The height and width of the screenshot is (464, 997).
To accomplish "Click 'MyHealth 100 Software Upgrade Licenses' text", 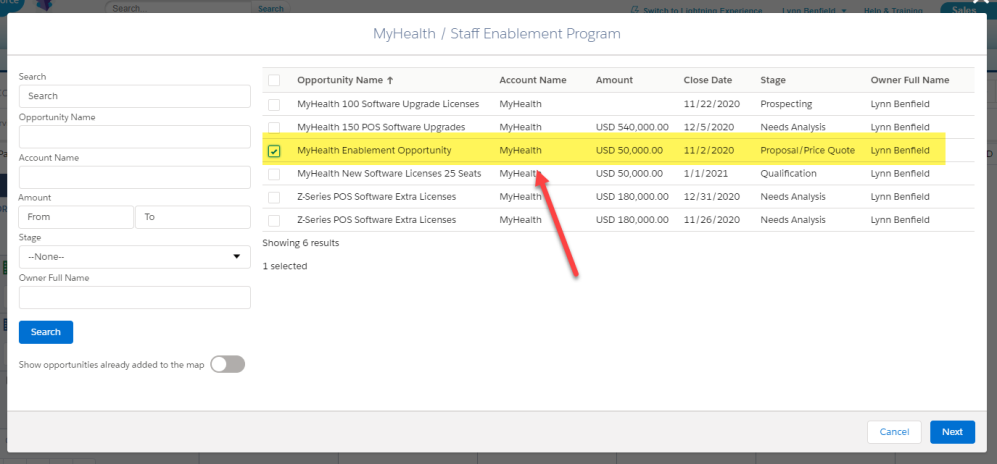I will pos(388,104).
